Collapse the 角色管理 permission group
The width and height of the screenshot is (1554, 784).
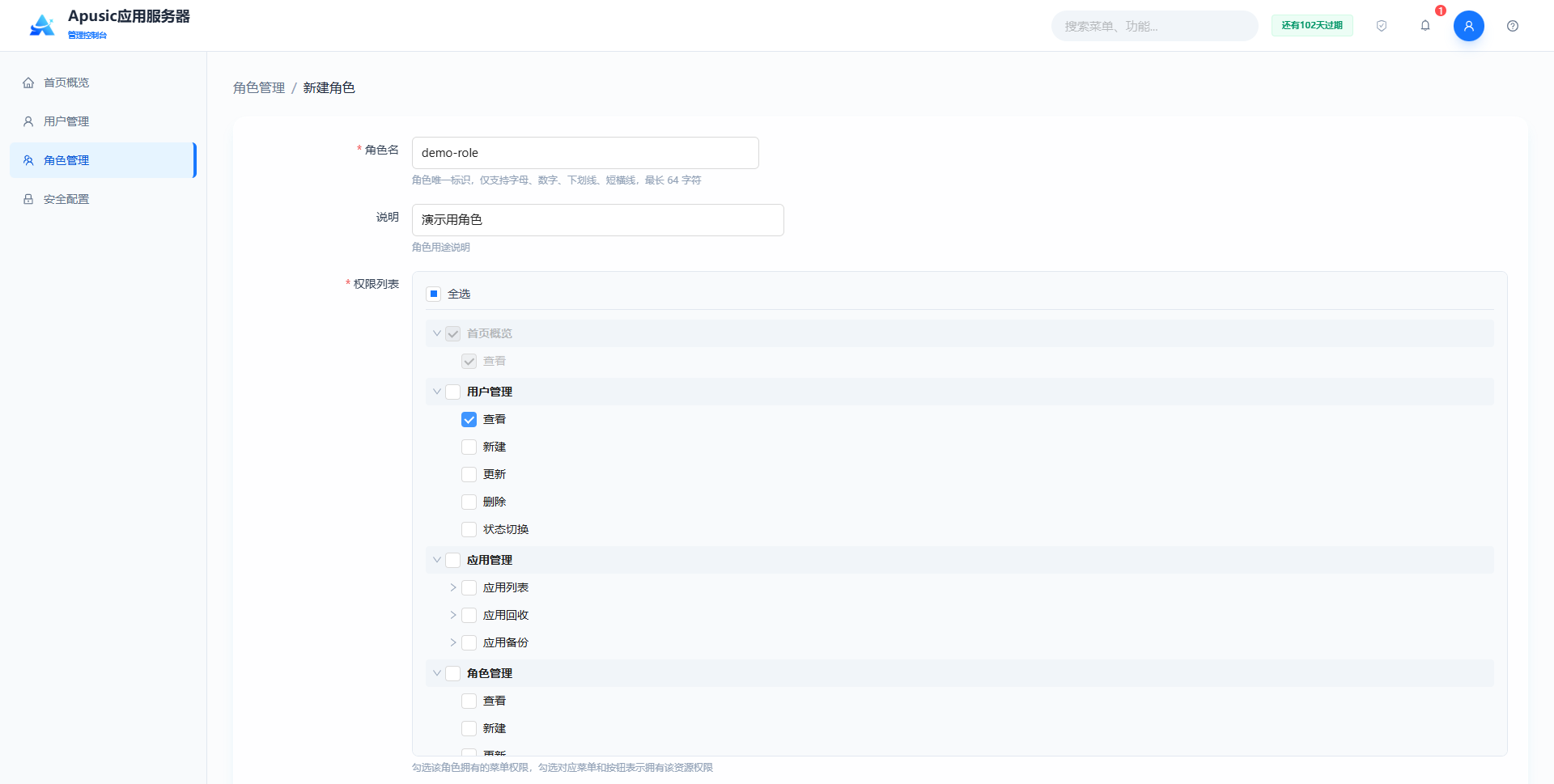(437, 673)
